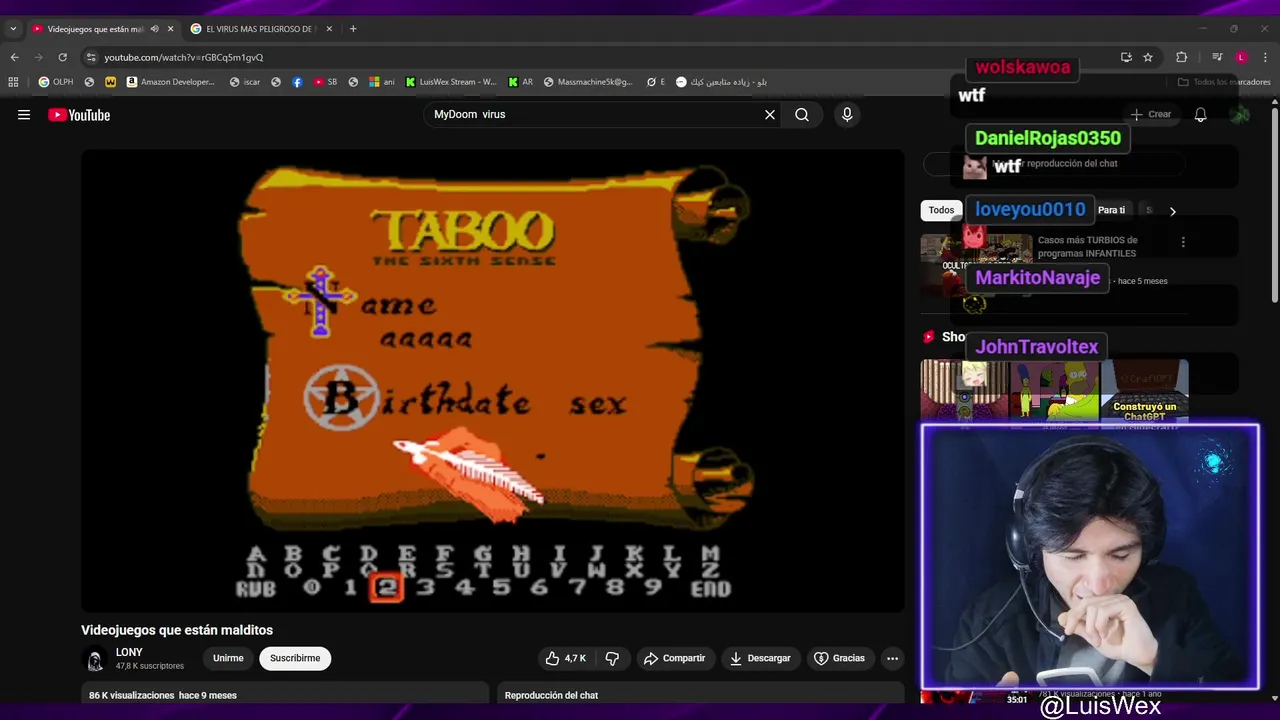Open the YouTube hamburger guide menu
The height and width of the screenshot is (720, 1280).
(x=24, y=115)
